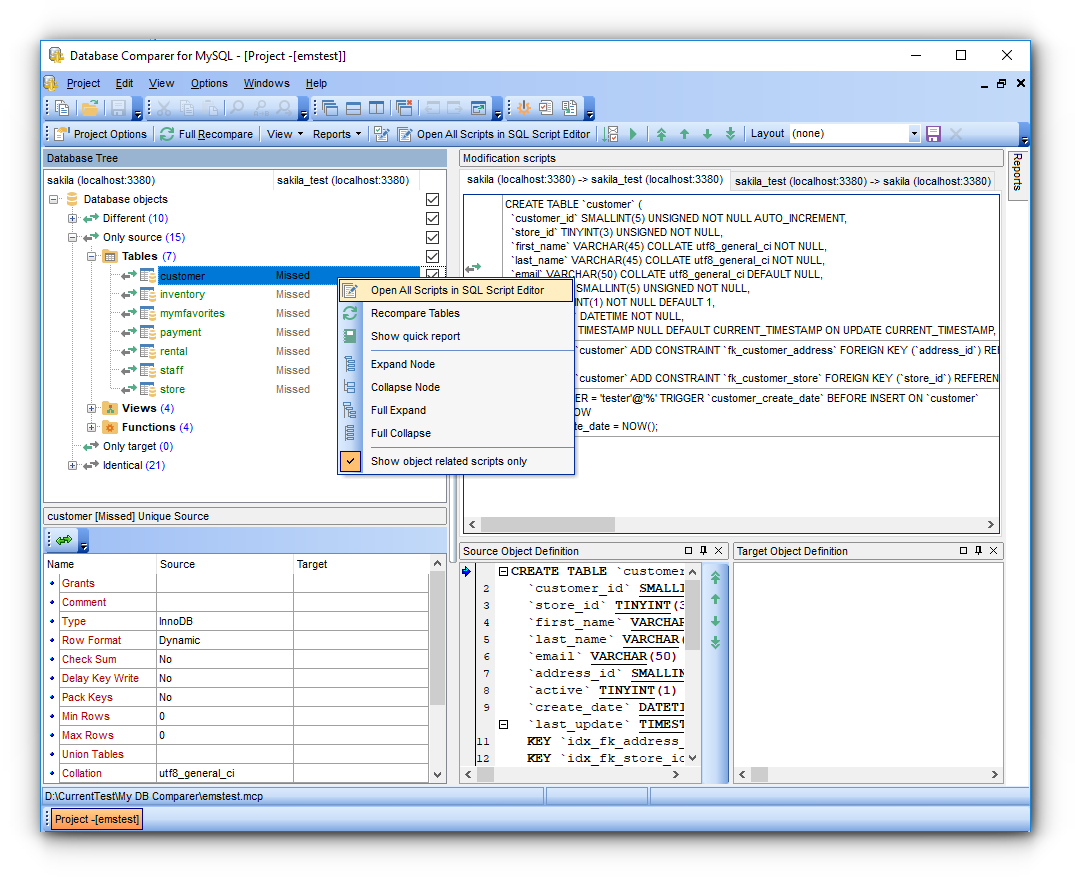Toggle the Only source (15) checkbox
1075x877 pixels.
[432, 237]
